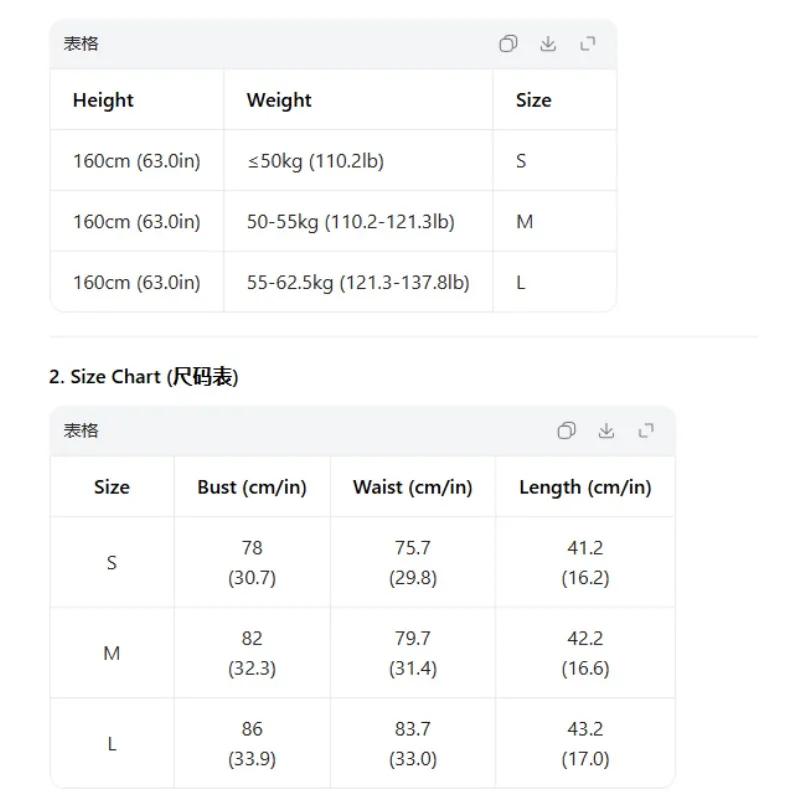Click the 2. Size Chart heading
Screen dimensions: 800x800
[x=144, y=377]
